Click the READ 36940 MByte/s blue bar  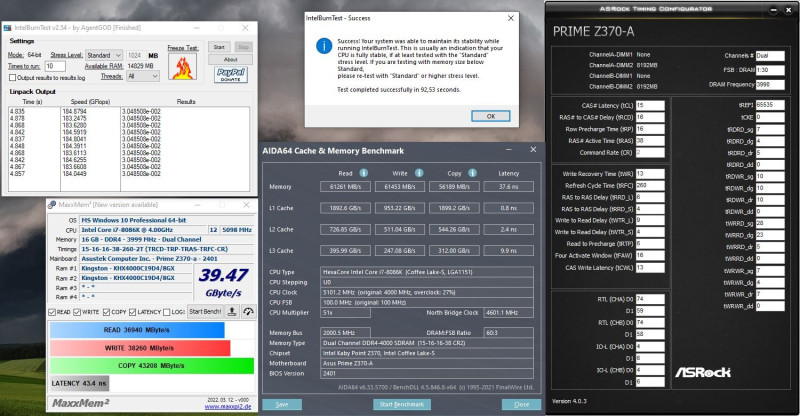137,330
